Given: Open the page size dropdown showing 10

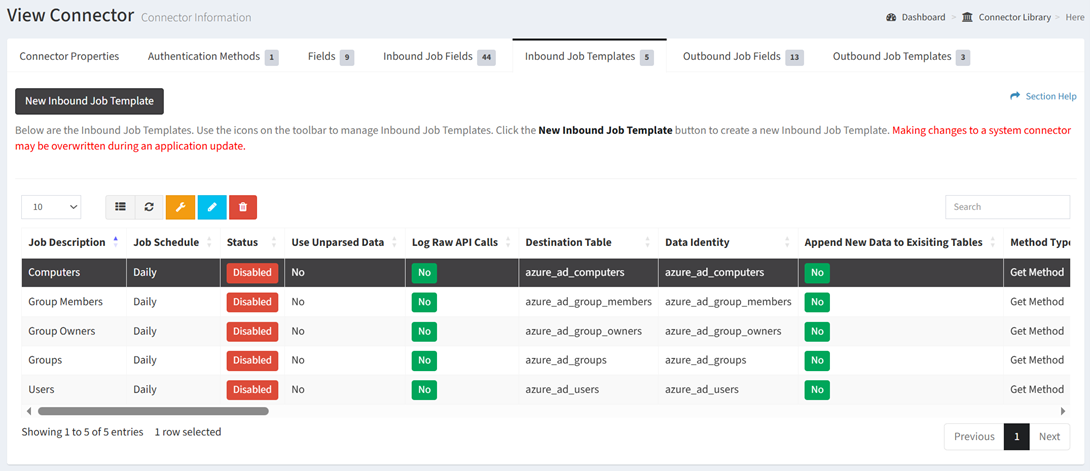Looking at the screenshot, I should click(51, 207).
